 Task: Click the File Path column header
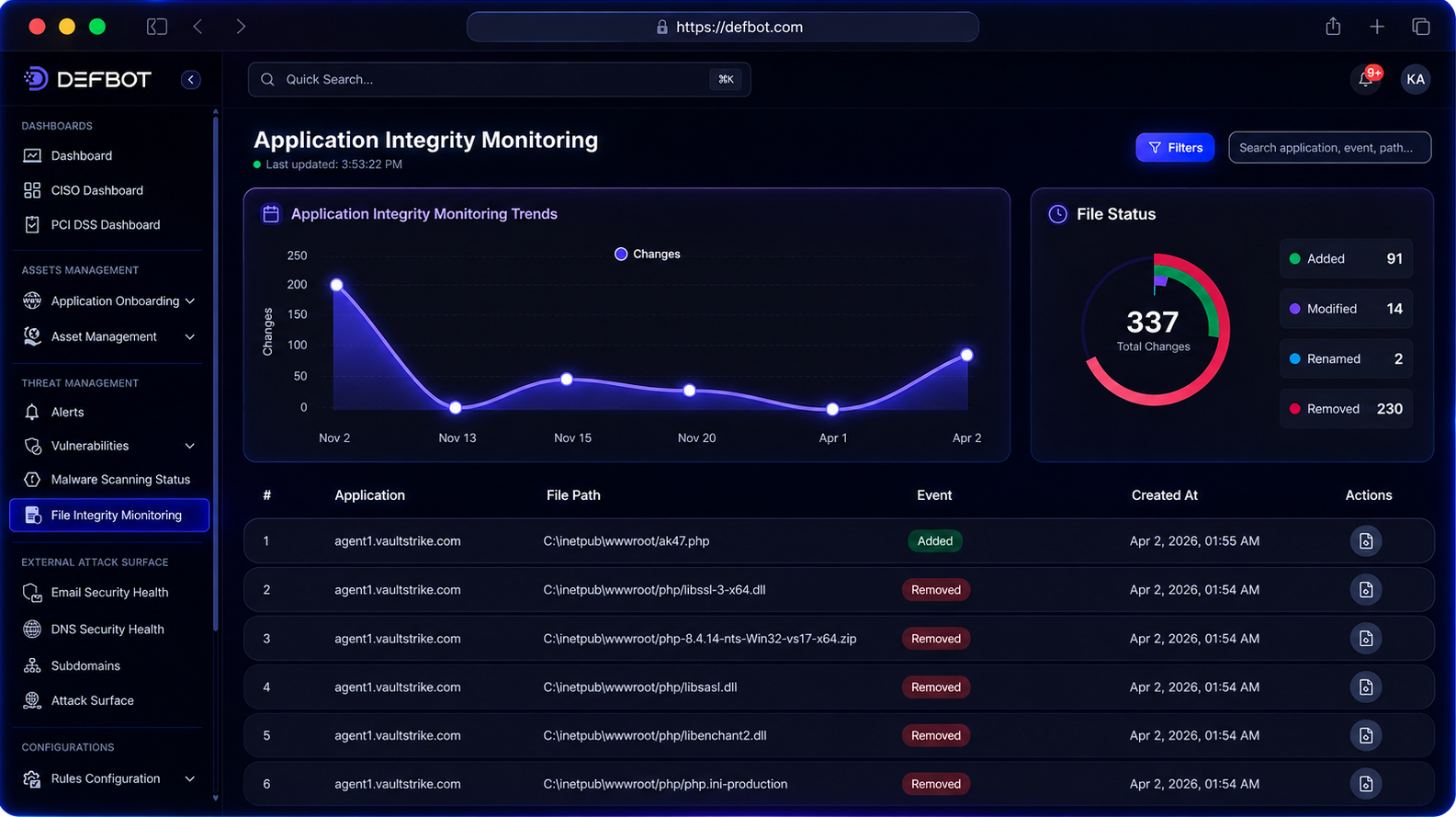point(573,495)
